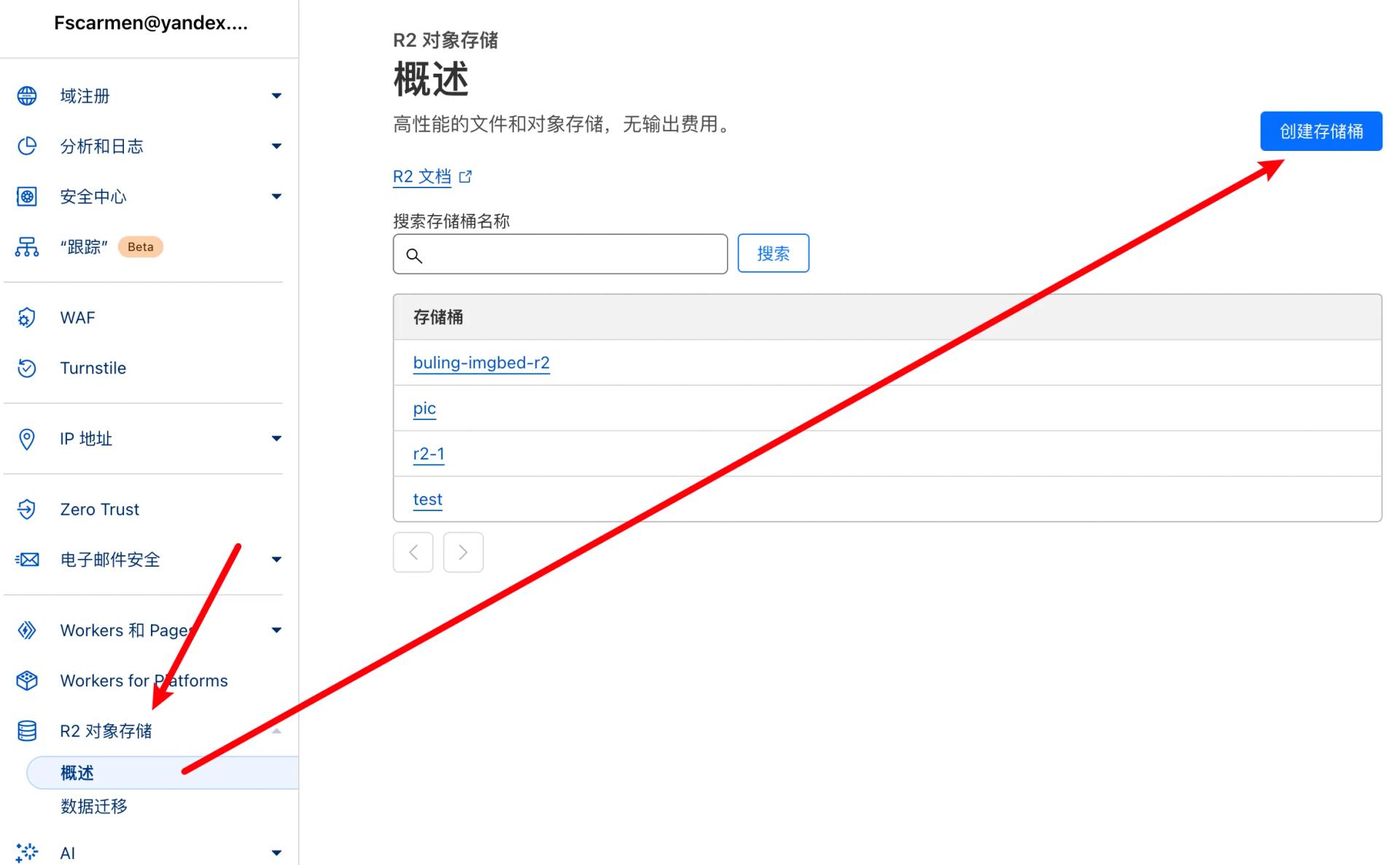
Task: Open the Workers 和 Pages menu item
Action: 128,630
